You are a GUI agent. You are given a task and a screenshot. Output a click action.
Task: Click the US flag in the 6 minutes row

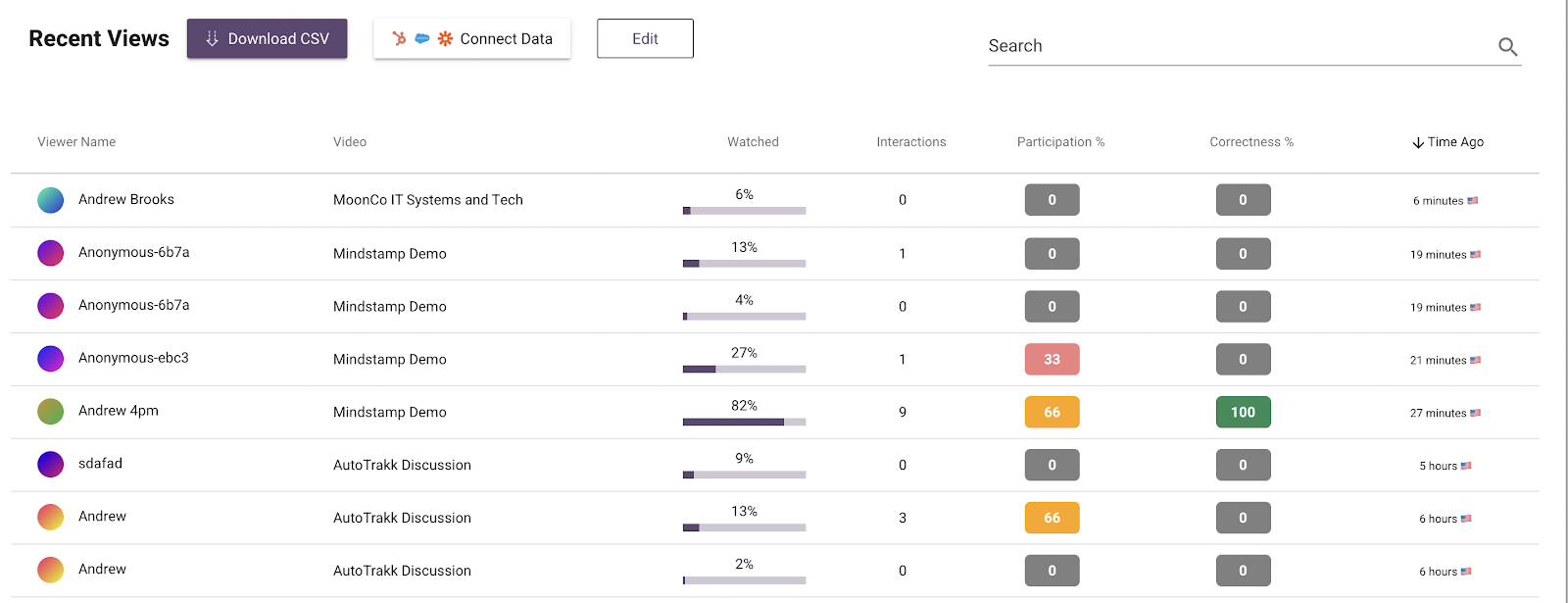(x=1473, y=201)
